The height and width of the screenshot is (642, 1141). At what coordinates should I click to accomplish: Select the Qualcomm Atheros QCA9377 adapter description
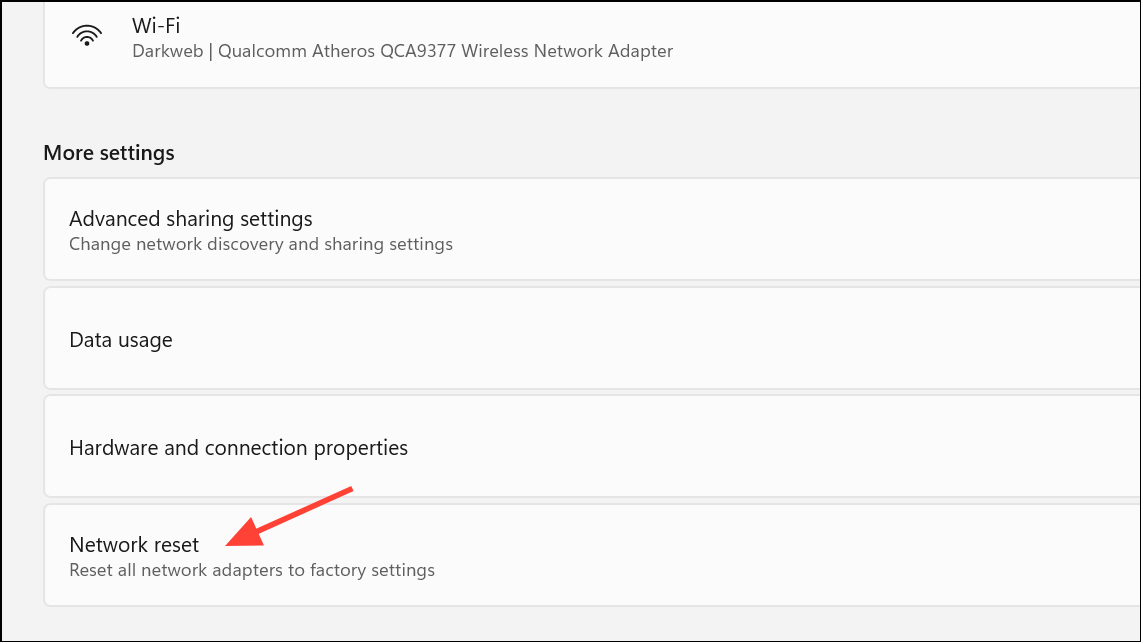(x=445, y=51)
